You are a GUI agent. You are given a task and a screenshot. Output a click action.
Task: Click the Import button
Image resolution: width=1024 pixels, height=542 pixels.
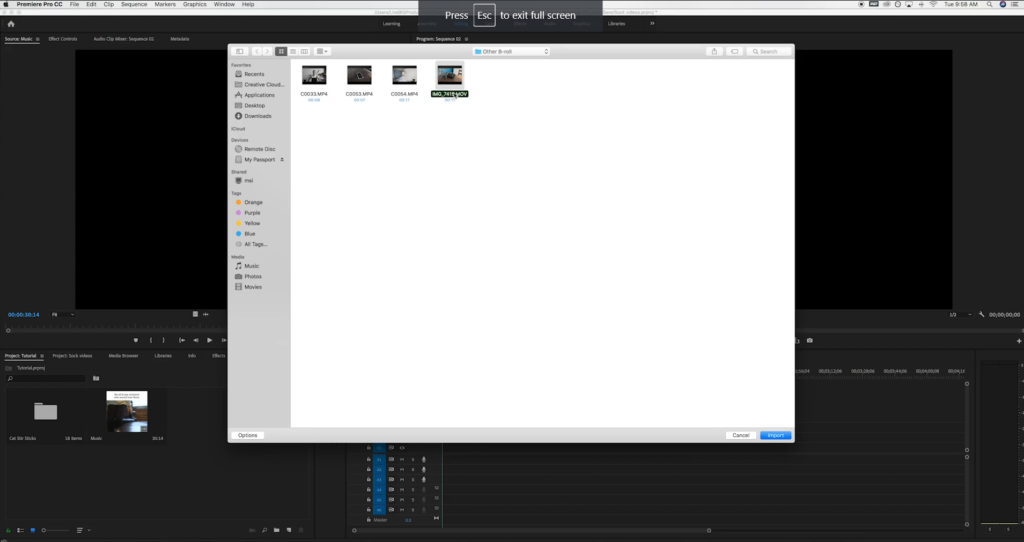tap(775, 435)
